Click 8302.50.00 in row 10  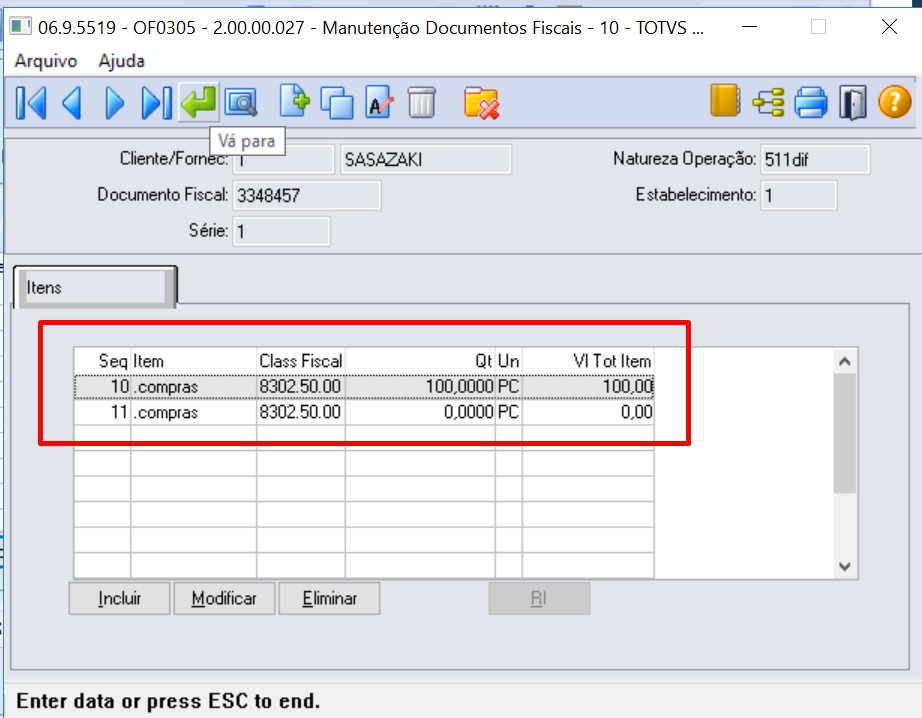tap(301, 386)
